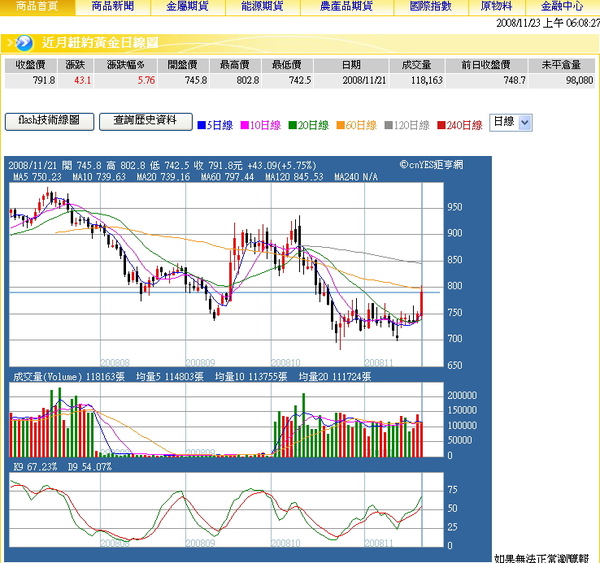
Task: Click the 日期 column header
Action: pos(351,65)
